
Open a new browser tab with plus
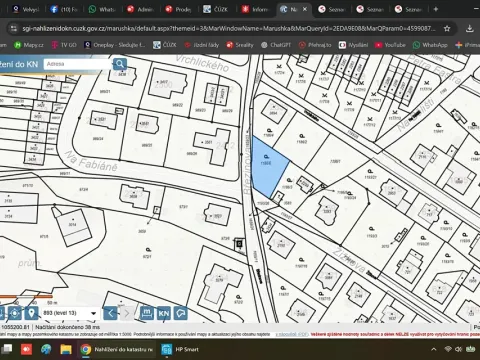tap(436, 9)
